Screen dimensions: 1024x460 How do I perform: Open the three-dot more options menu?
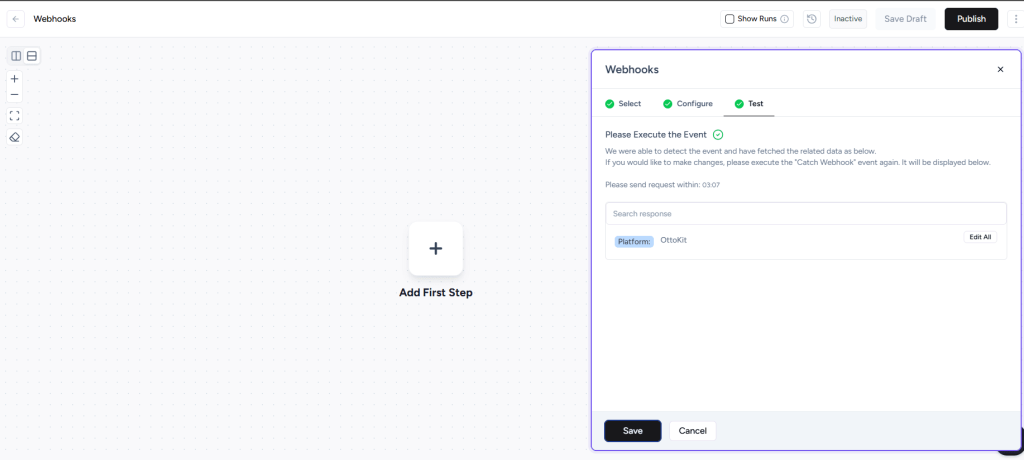pyautogui.click(x=1016, y=19)
